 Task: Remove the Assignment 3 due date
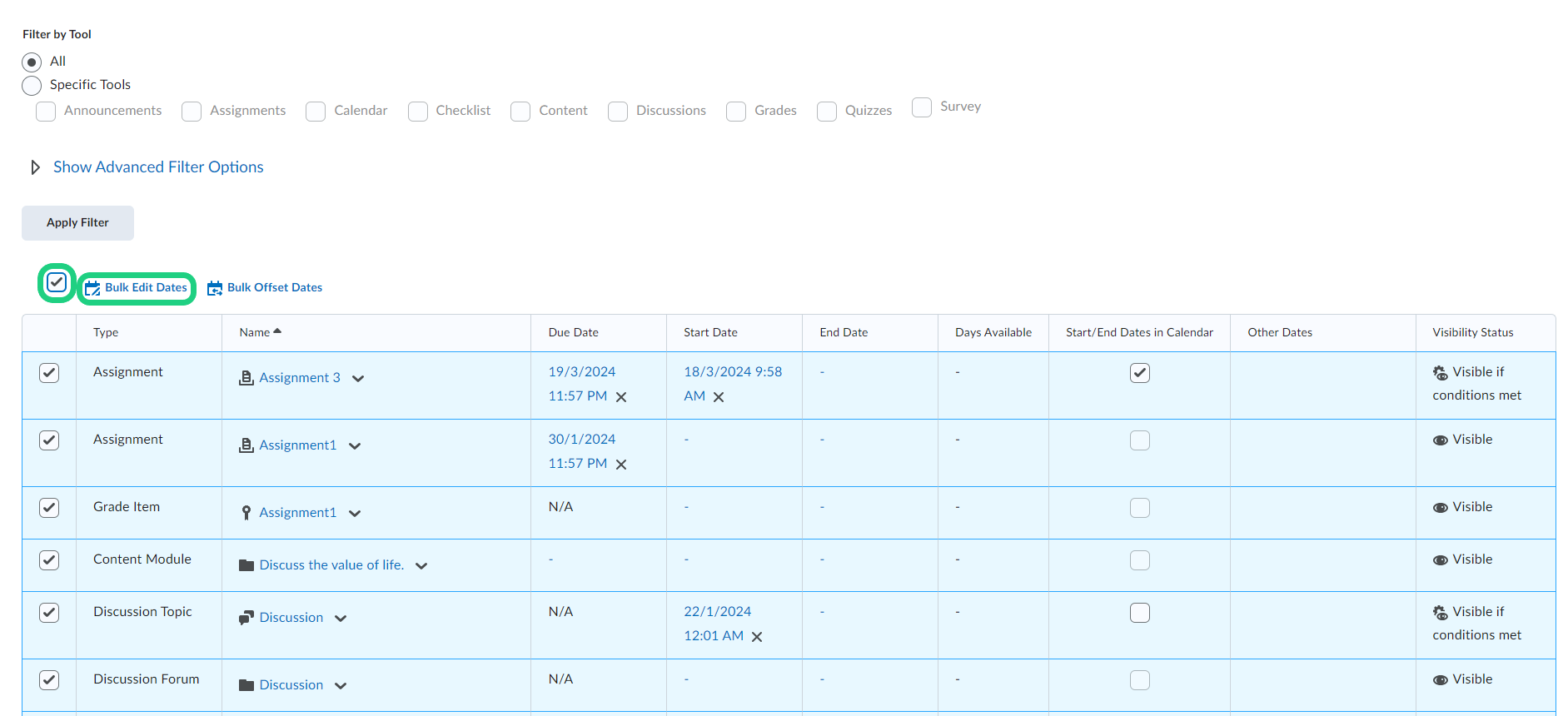click(621, 397)
